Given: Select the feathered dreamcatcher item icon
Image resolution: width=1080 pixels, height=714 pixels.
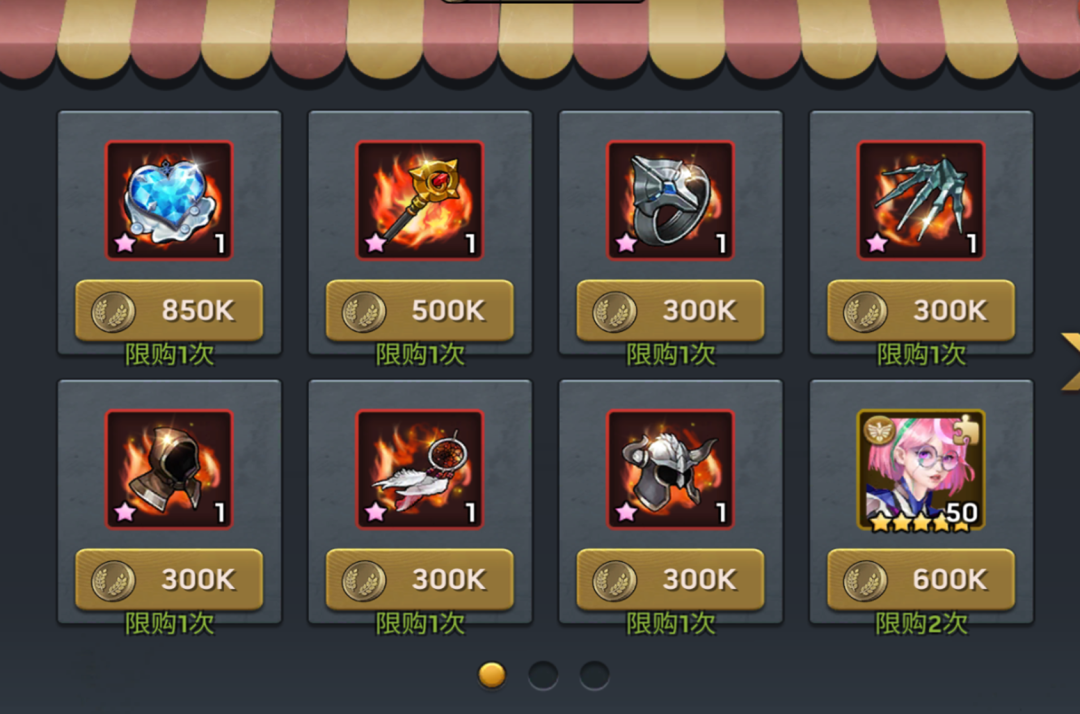Looking at the screenshot, I should click(x=419, y=469).
